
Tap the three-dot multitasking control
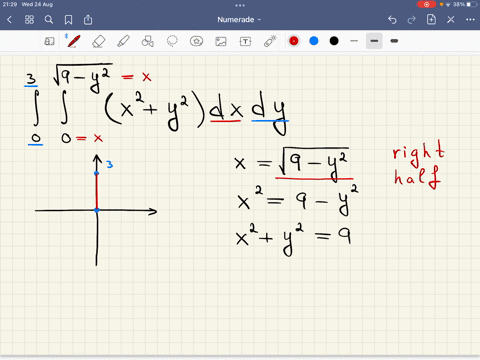pyautogui.click(x=240, y=5)
